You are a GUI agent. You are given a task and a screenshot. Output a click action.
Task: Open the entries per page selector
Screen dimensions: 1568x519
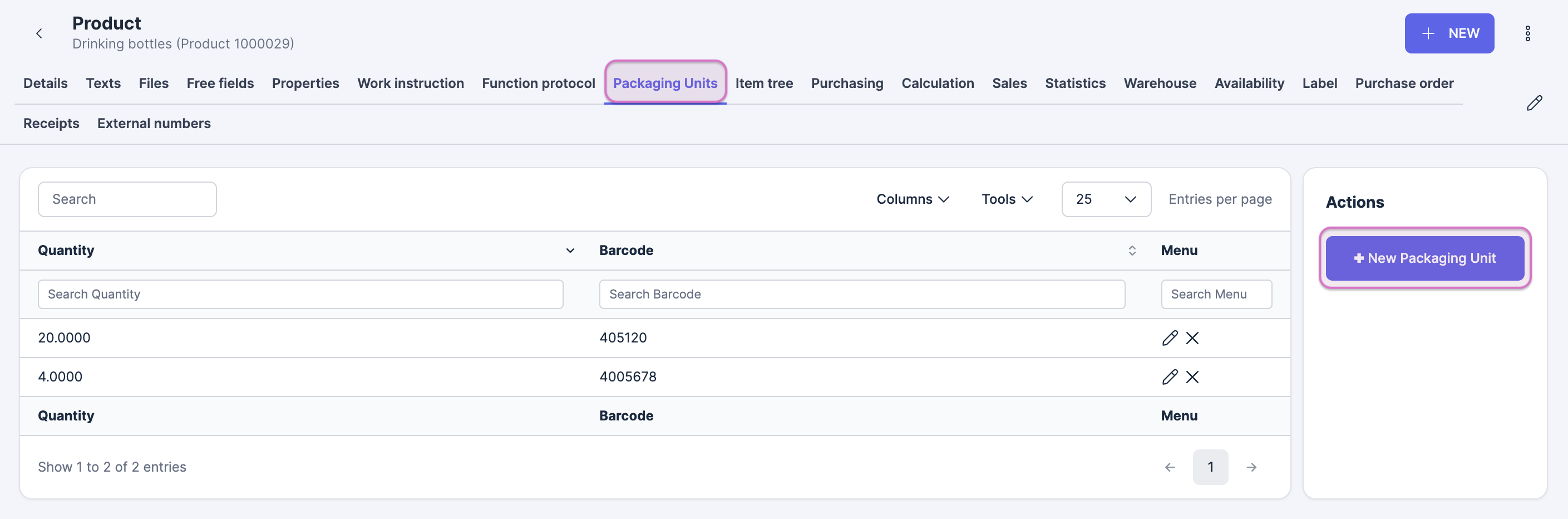1106,199
